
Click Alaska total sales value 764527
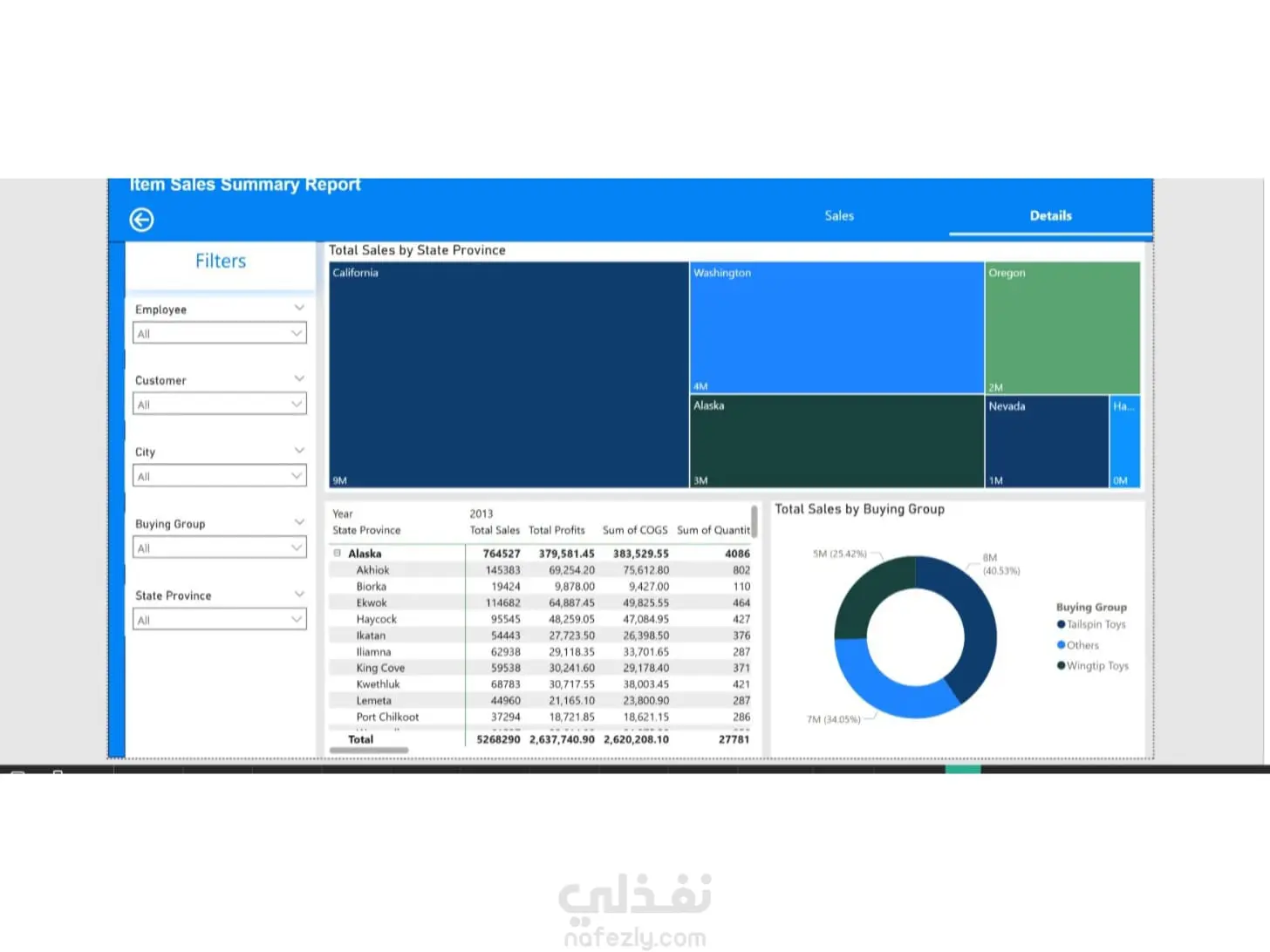502,554
